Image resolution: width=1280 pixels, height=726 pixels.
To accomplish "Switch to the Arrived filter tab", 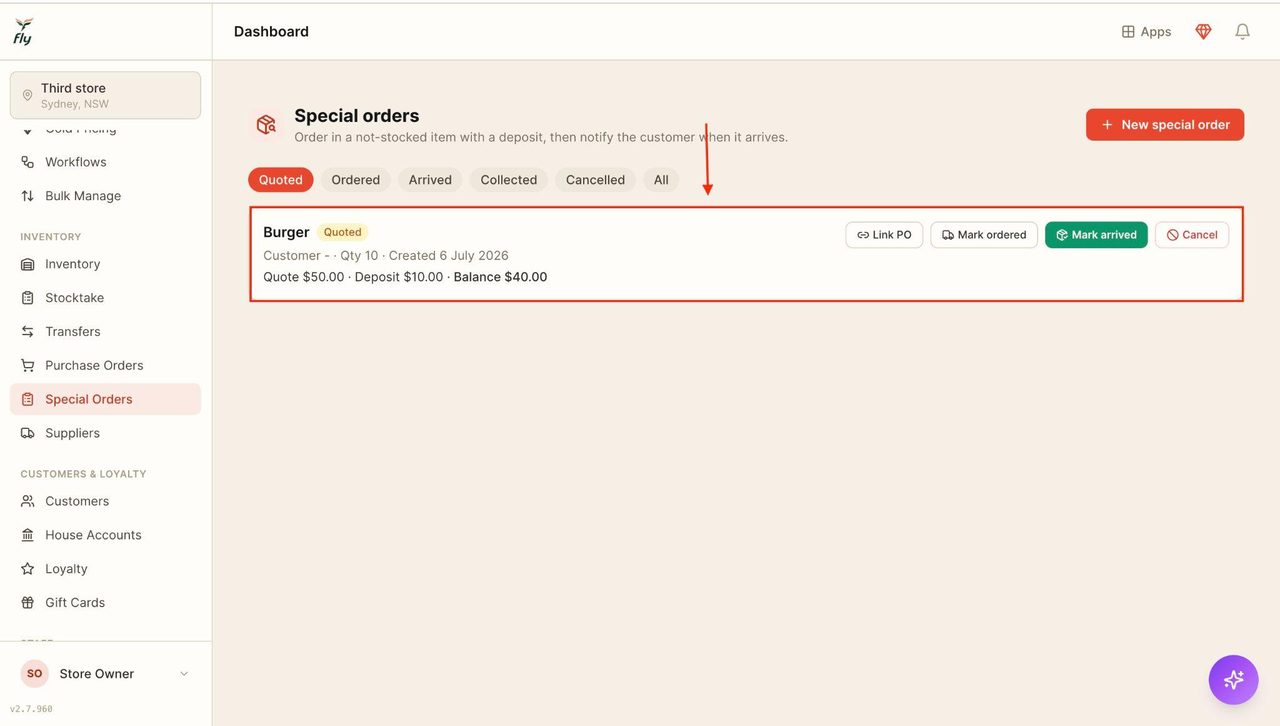I will pos(430,180).
